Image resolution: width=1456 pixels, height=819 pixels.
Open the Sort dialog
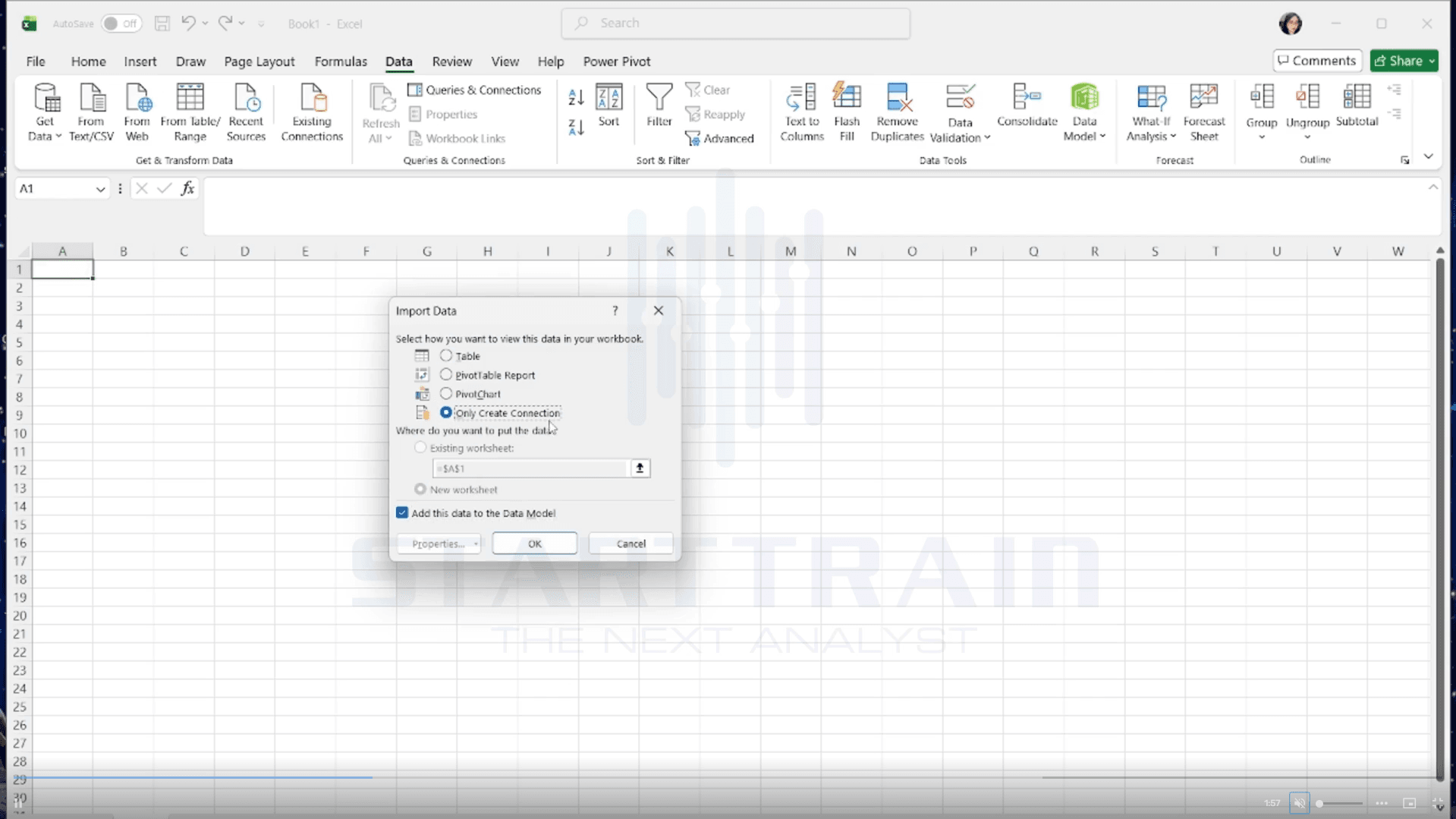pos(609,106)
